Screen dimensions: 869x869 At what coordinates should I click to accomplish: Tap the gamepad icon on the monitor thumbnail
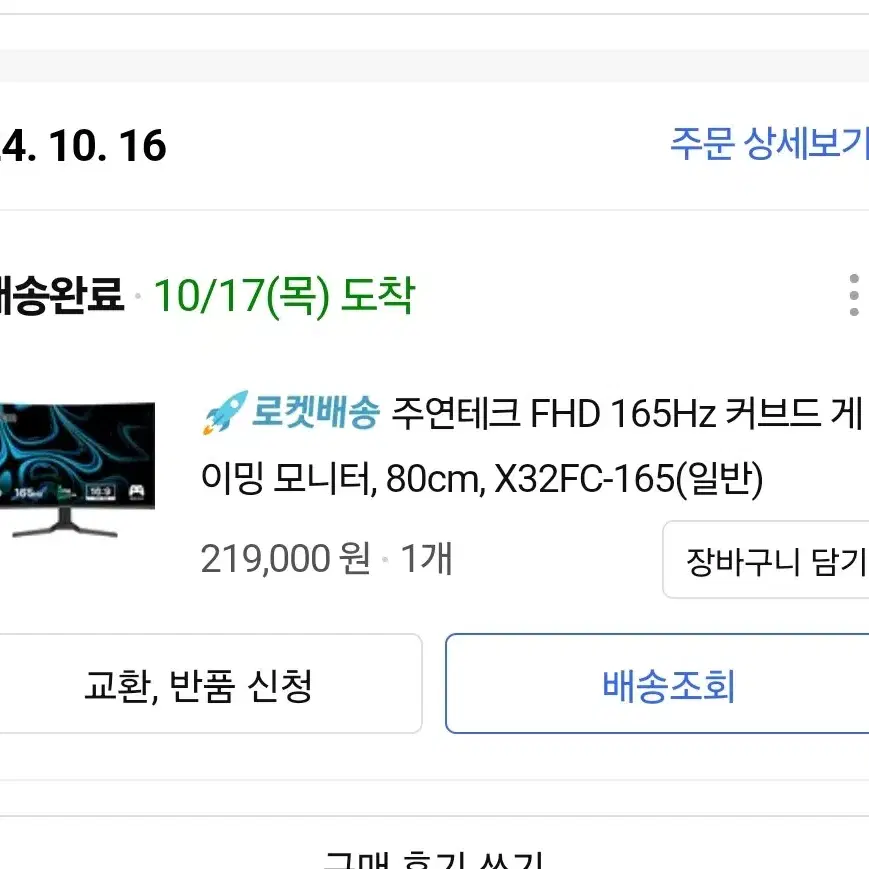(136, 491)
